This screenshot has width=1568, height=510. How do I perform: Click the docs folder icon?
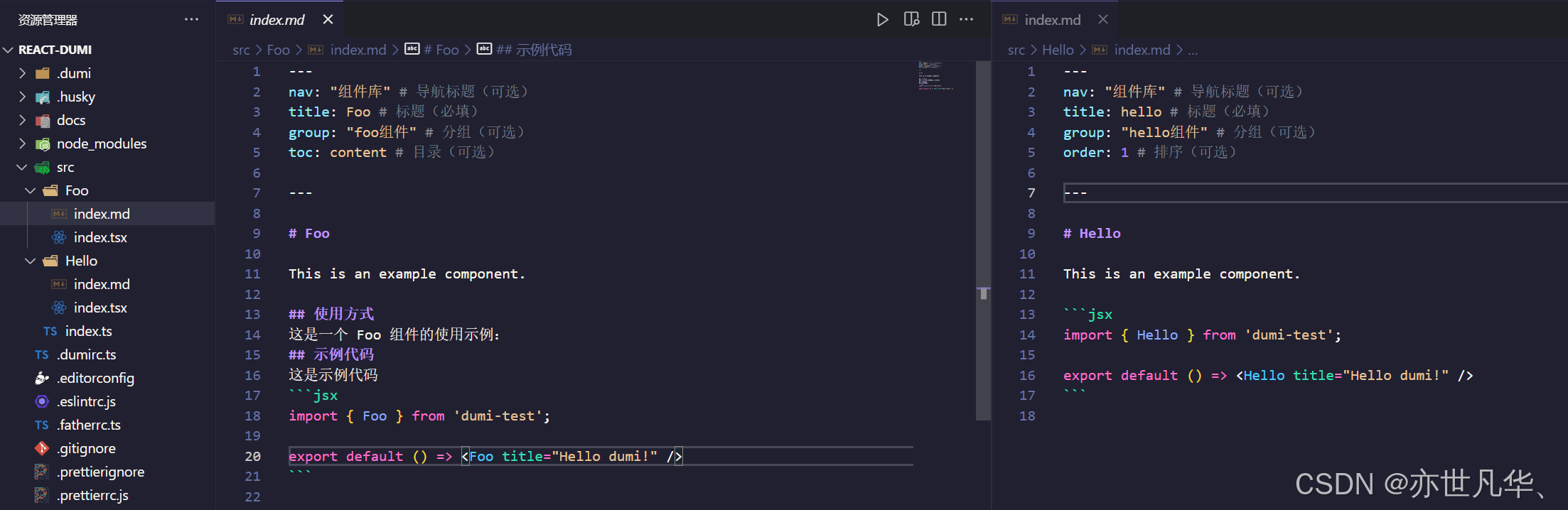(43, 120)
